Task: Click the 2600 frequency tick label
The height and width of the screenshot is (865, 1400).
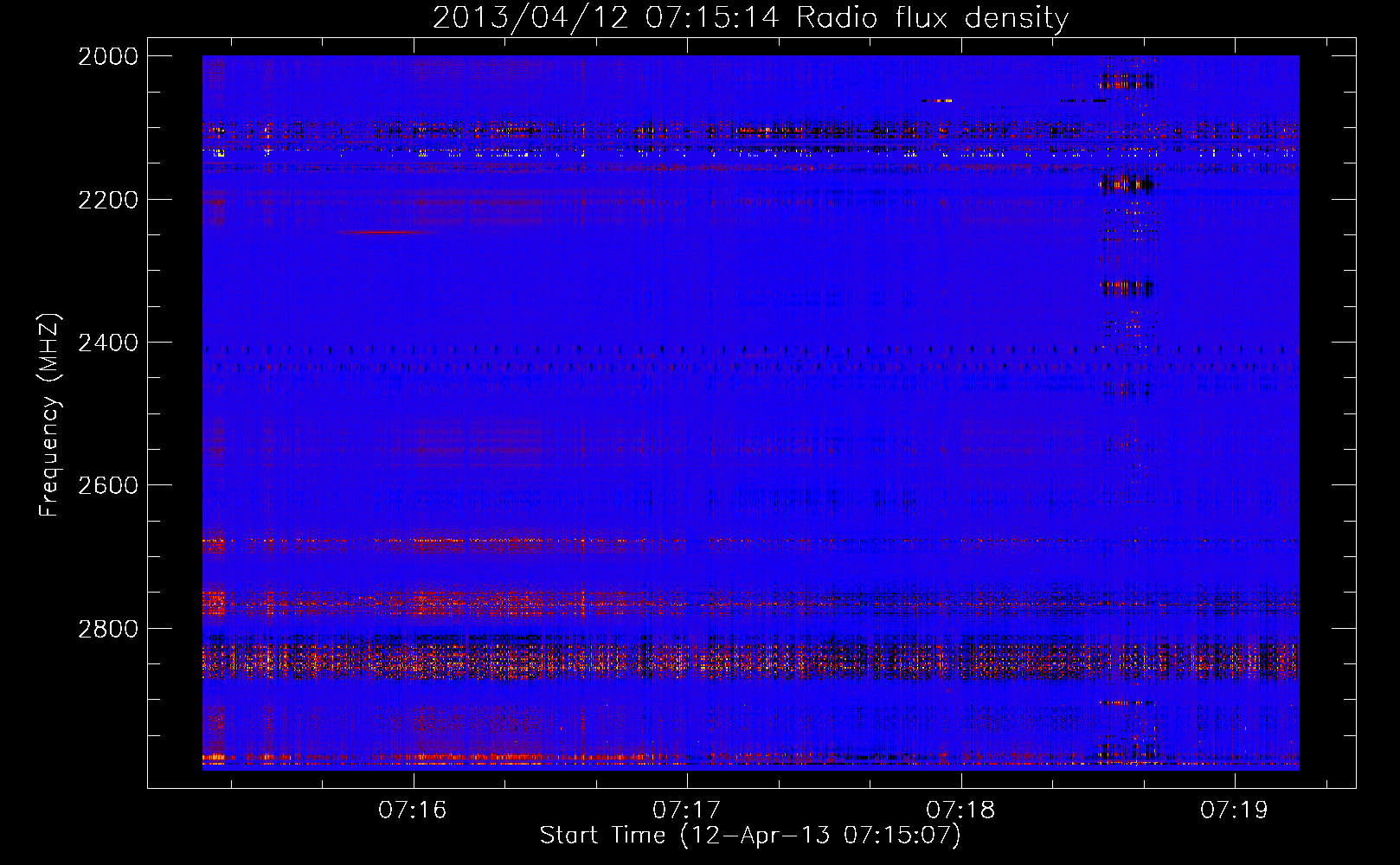Action: (x=108, y=485)
